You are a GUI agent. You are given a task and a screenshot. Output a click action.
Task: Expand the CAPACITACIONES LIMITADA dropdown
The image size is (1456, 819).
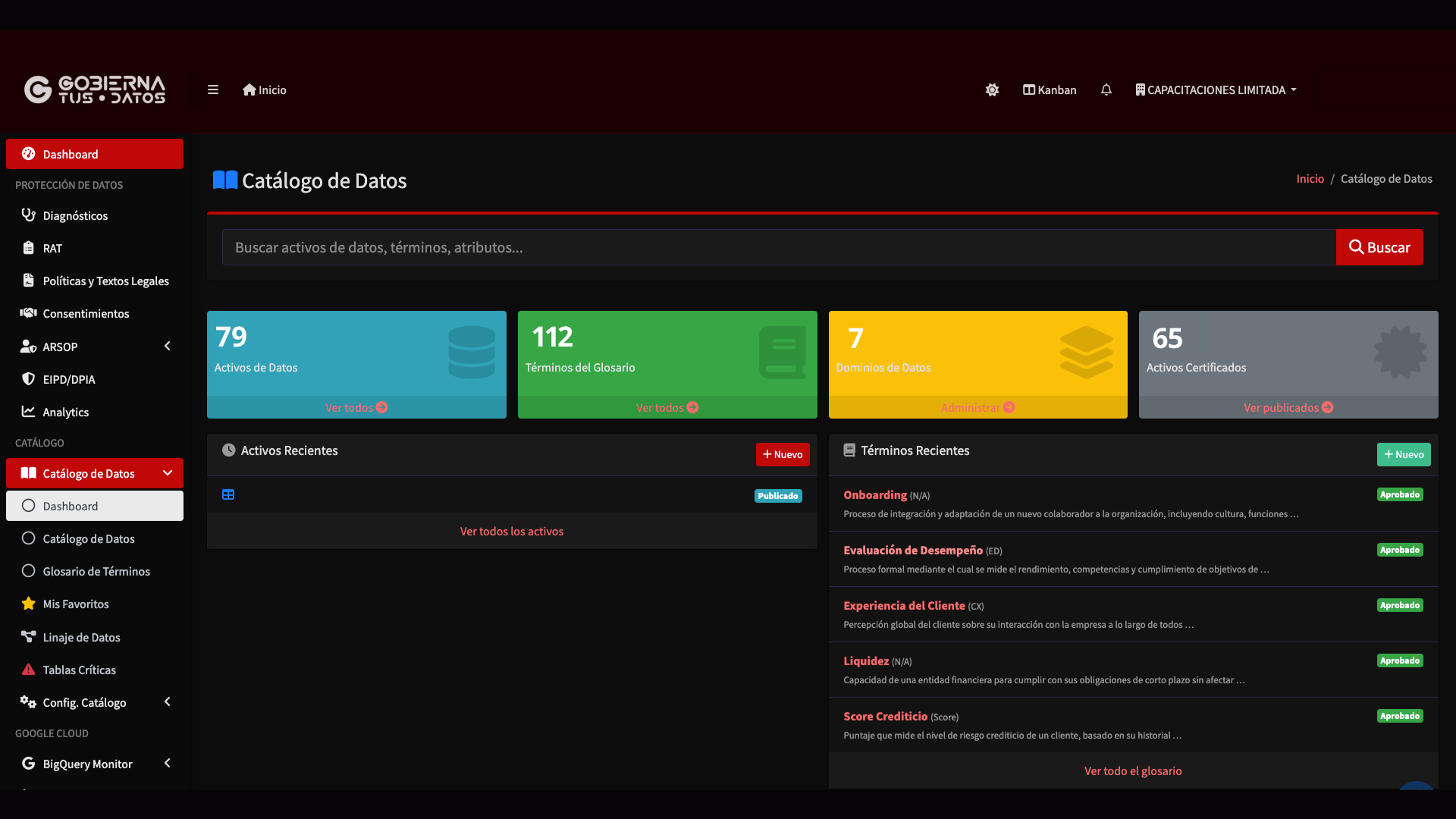(x=1216, y=89)
